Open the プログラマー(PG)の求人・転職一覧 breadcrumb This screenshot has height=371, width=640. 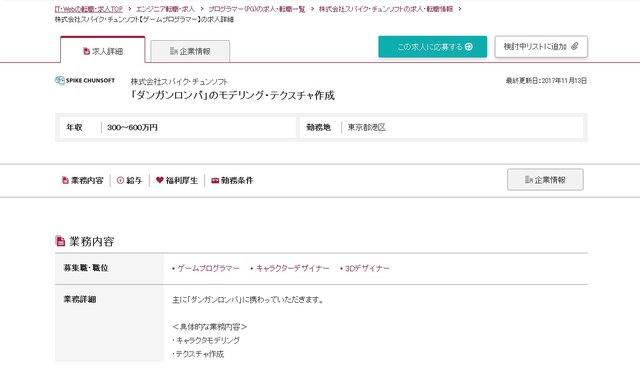(257, 9)
